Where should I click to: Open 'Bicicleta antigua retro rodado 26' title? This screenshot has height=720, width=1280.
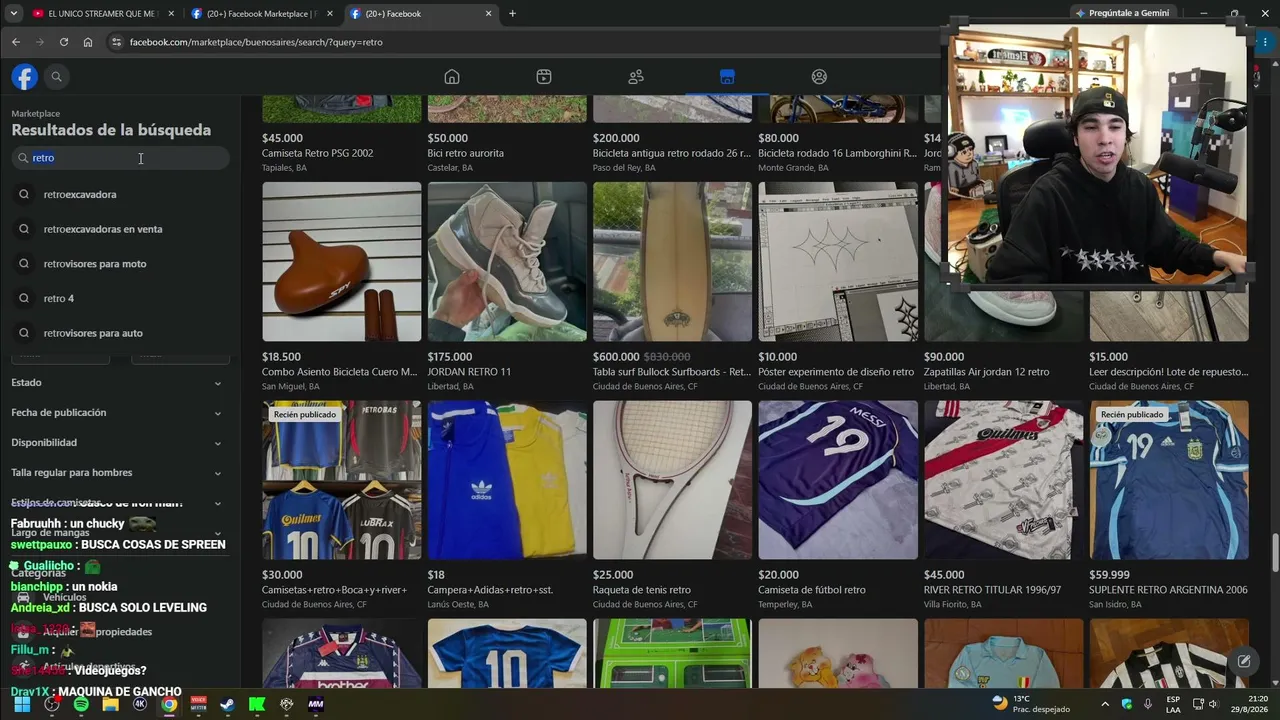point(672,154)
